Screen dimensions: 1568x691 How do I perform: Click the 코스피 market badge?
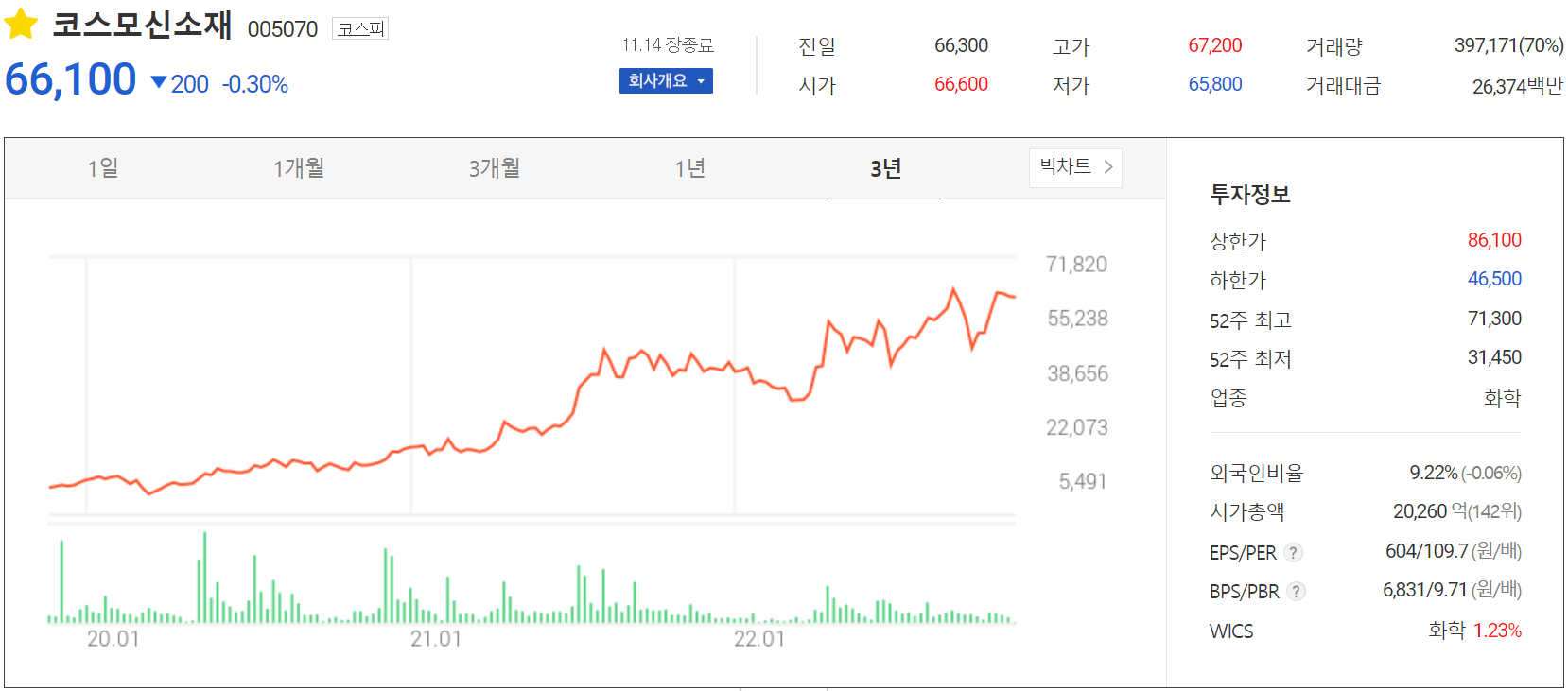point(360,29)
